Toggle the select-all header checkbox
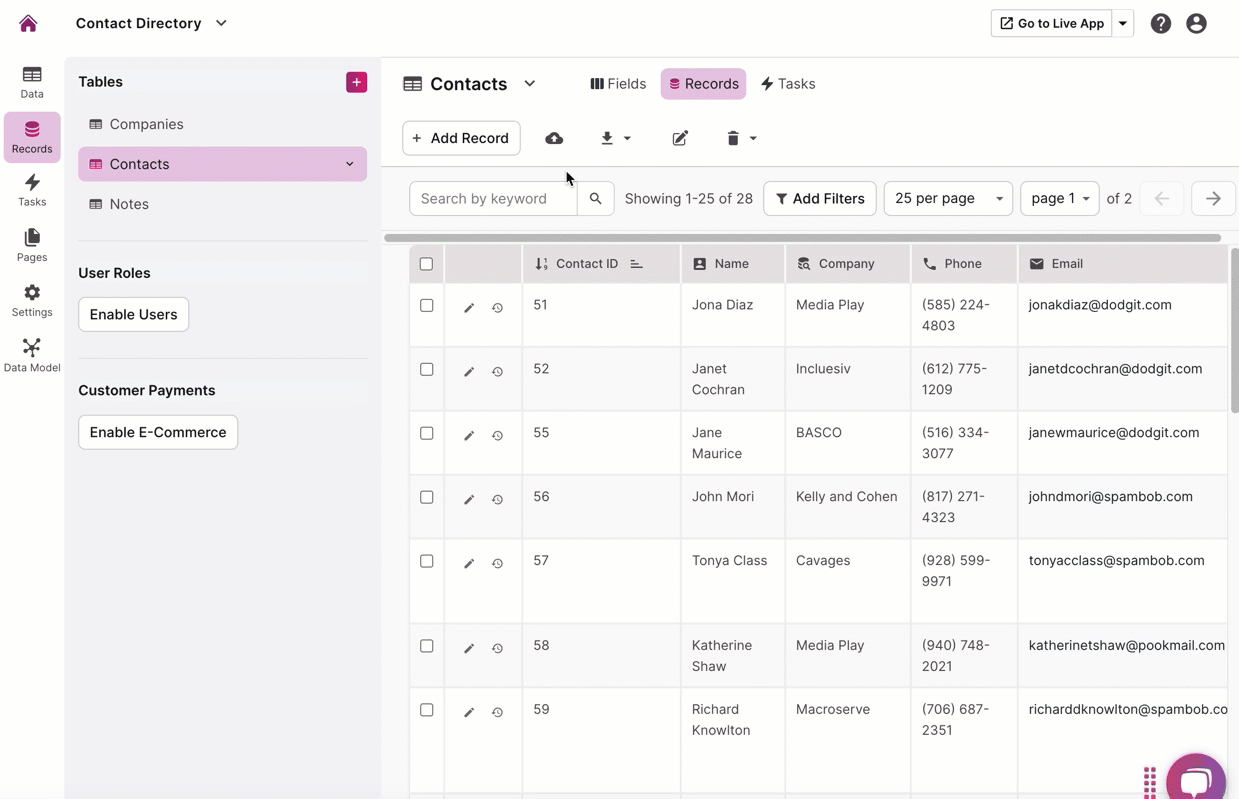1239x799 pixels. [x=427, y=264]
